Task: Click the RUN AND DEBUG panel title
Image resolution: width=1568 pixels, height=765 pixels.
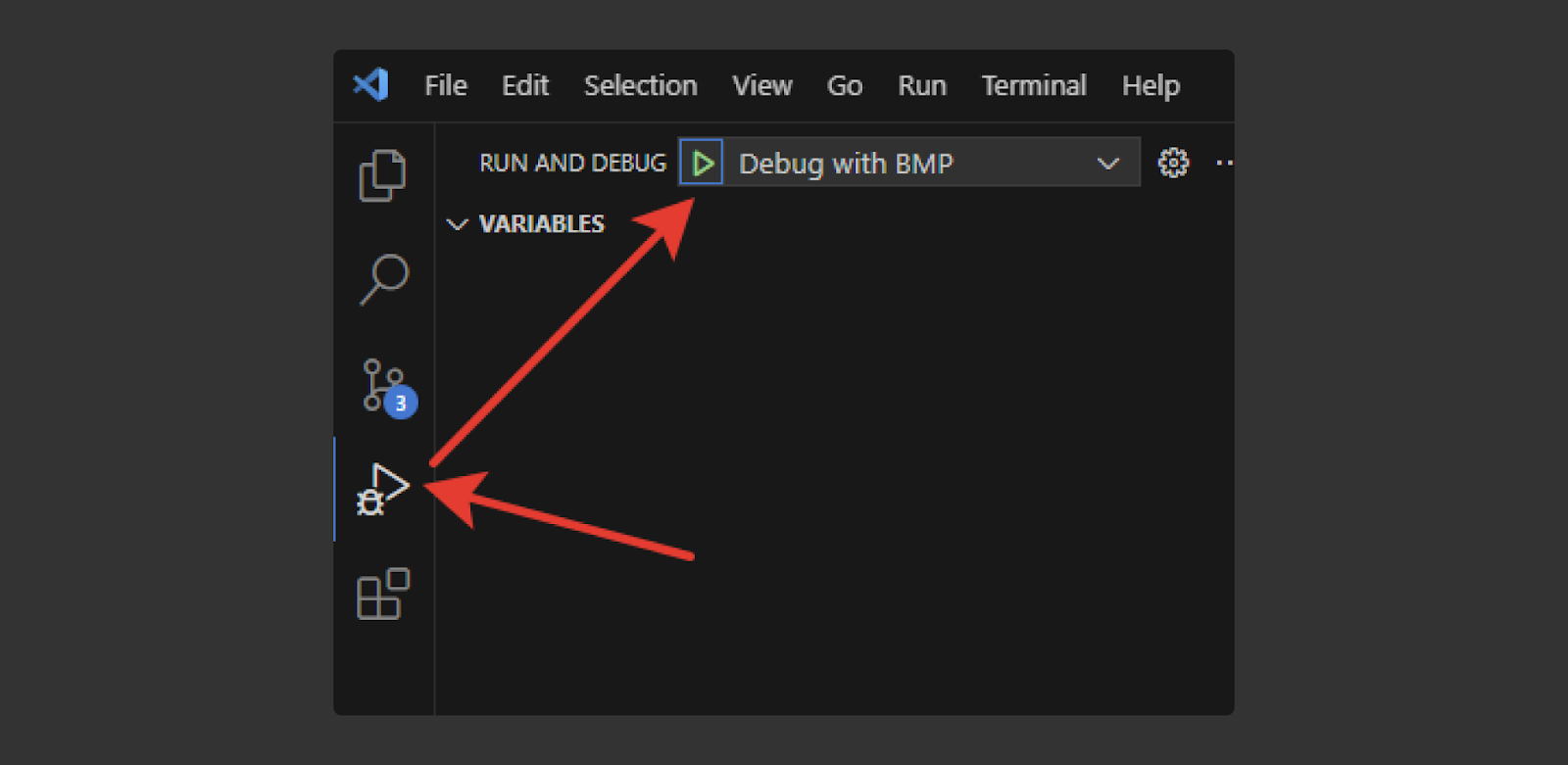Action: tap(572, 163)
